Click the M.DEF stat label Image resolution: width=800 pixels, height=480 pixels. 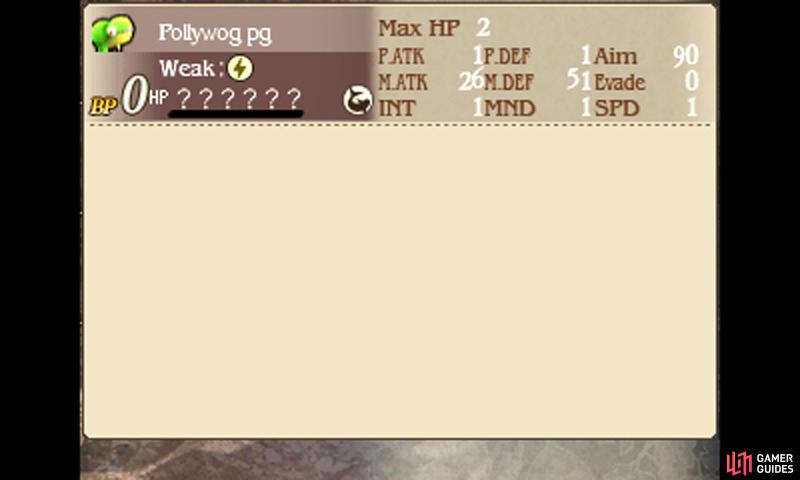pyautogui.click(x=509, y=82)
